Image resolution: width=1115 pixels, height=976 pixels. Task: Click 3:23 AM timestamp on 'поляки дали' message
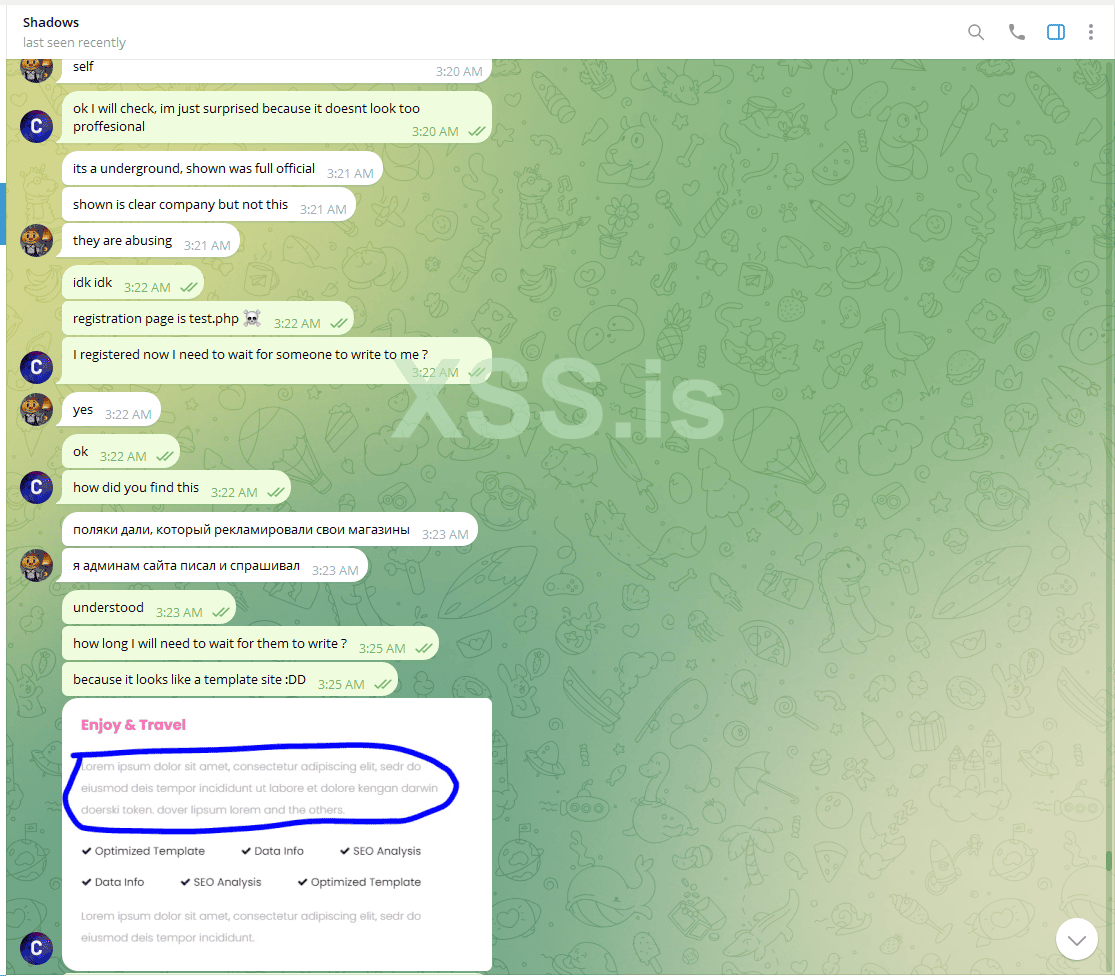(x=445, y=535)
